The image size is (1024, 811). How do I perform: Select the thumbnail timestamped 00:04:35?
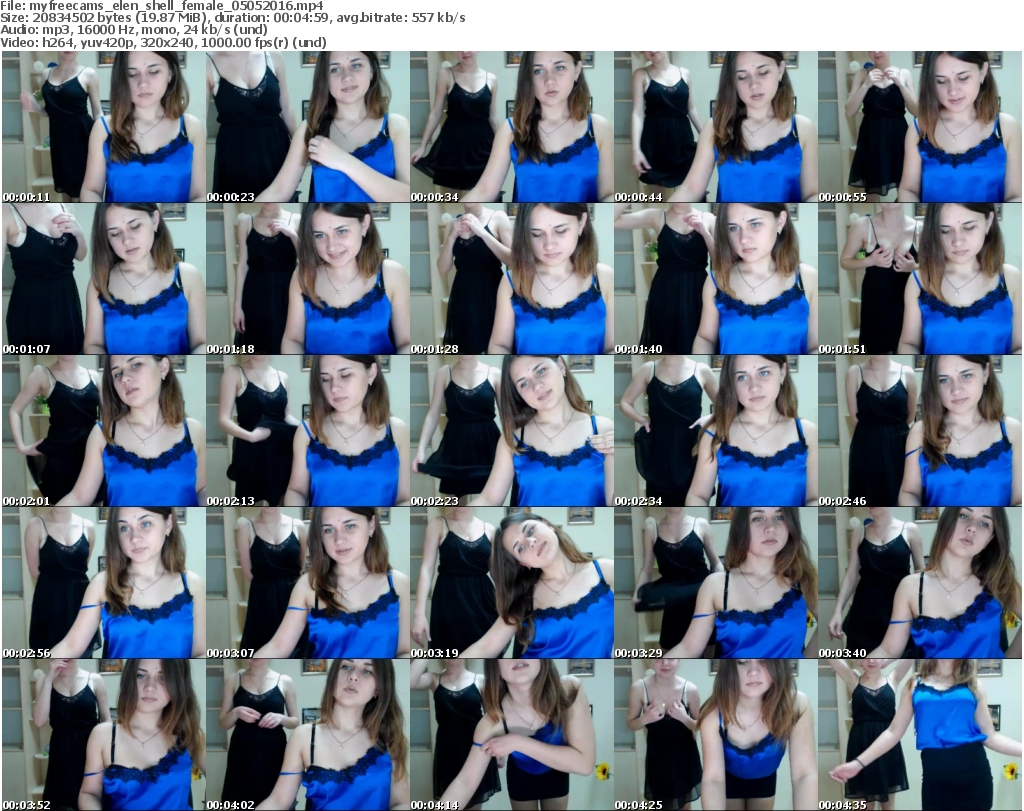coord(920,735)
